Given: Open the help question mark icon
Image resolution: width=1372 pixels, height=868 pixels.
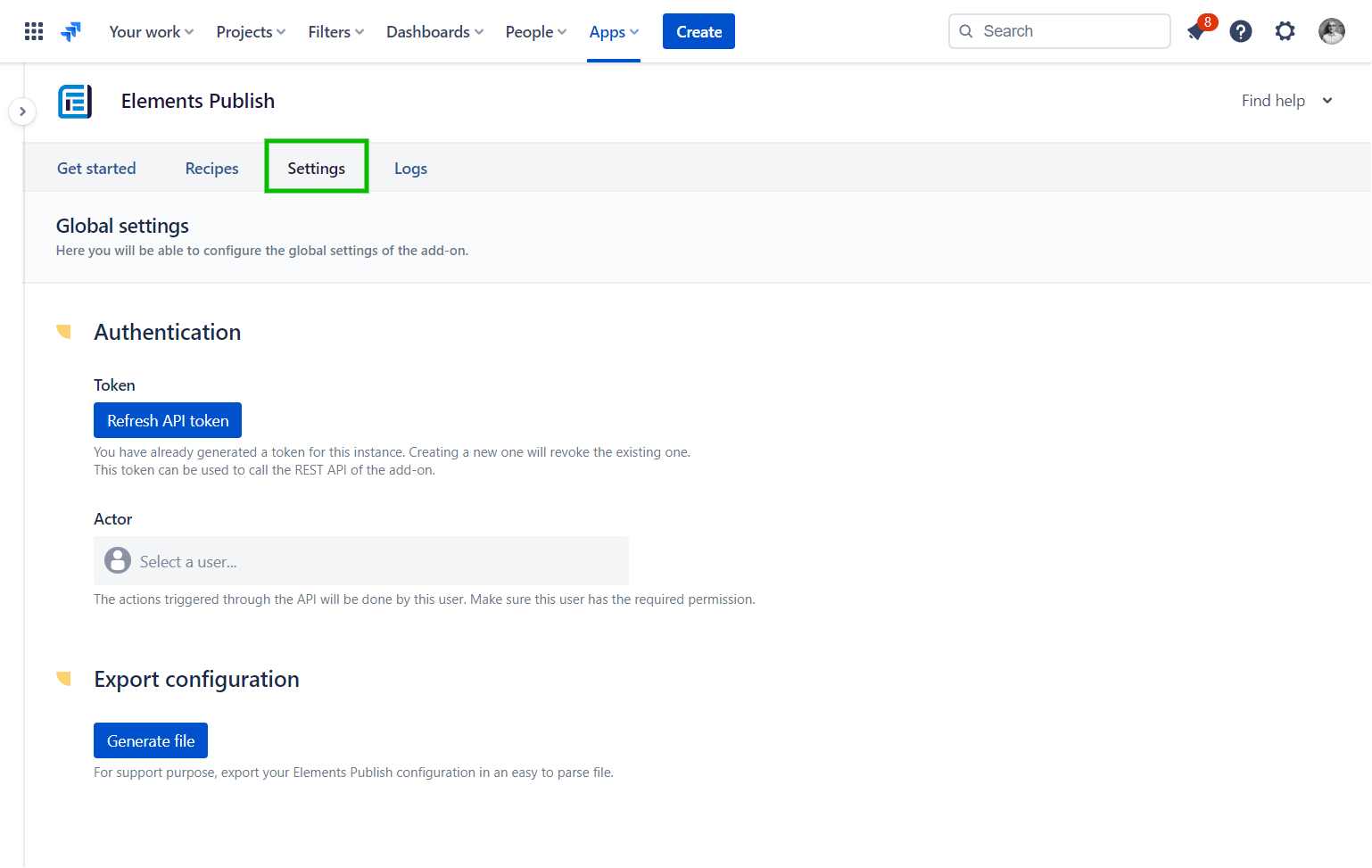Looking at the screenshot, I should click(1240, 32).
